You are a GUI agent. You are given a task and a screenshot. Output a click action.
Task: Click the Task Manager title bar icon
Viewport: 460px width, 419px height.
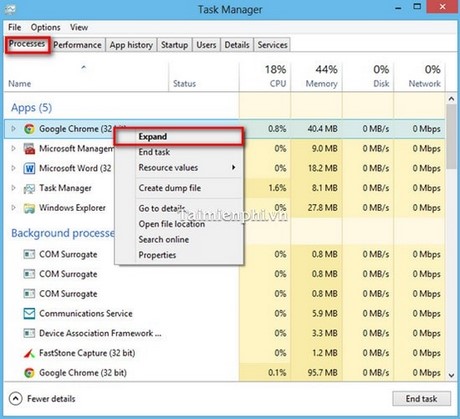[x=10, y=9]
